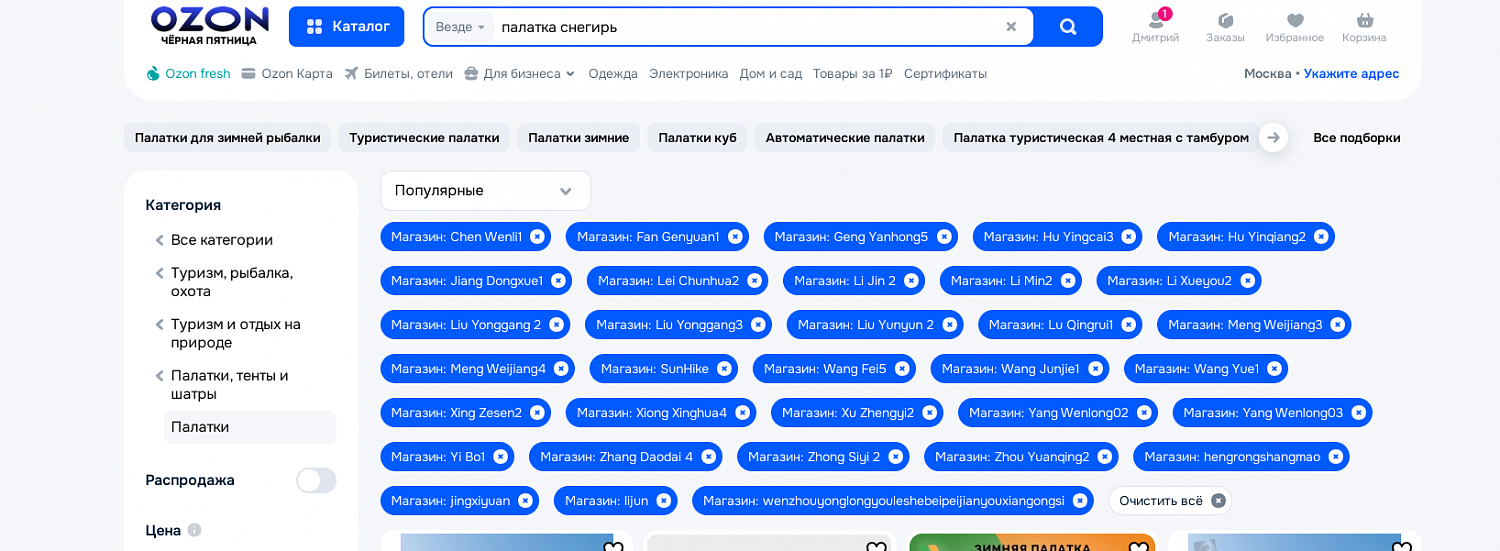Open Билеты, отели link
Viewport: 1500px width, 551px height.
[398, 73]
